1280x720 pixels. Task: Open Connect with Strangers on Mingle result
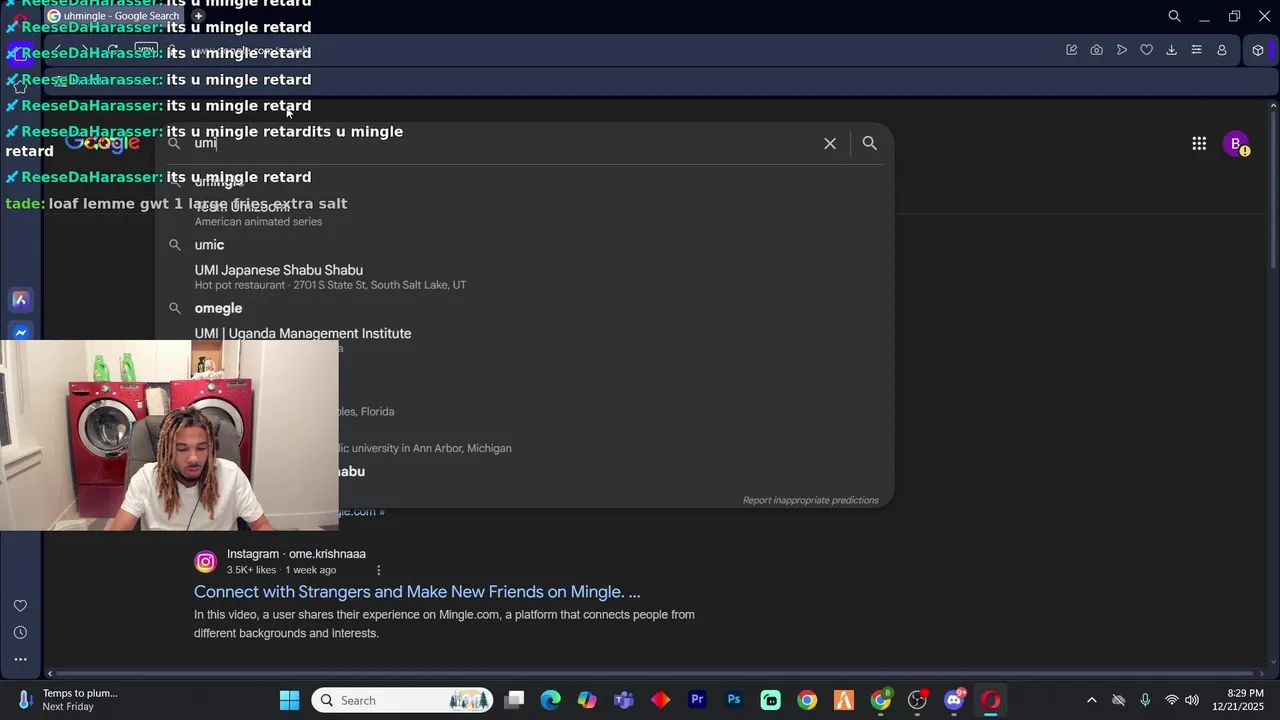[417, 592]
